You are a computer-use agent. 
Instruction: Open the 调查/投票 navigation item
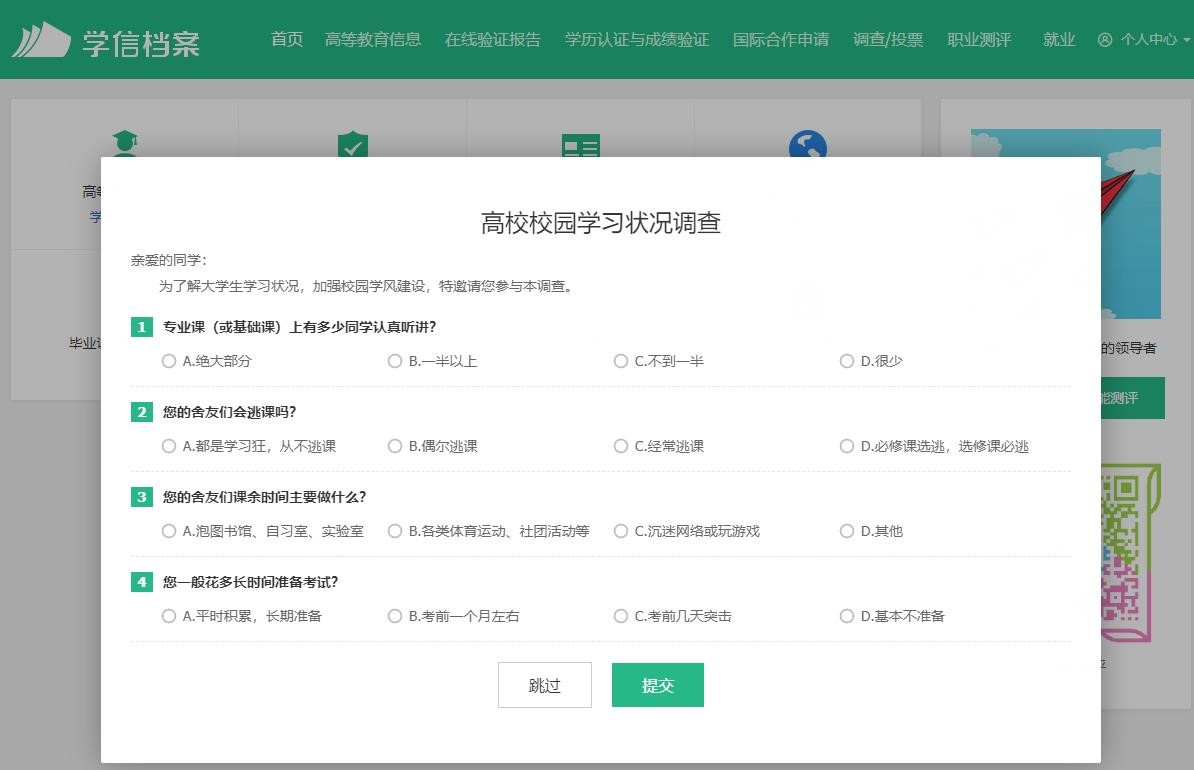[887, 40]
